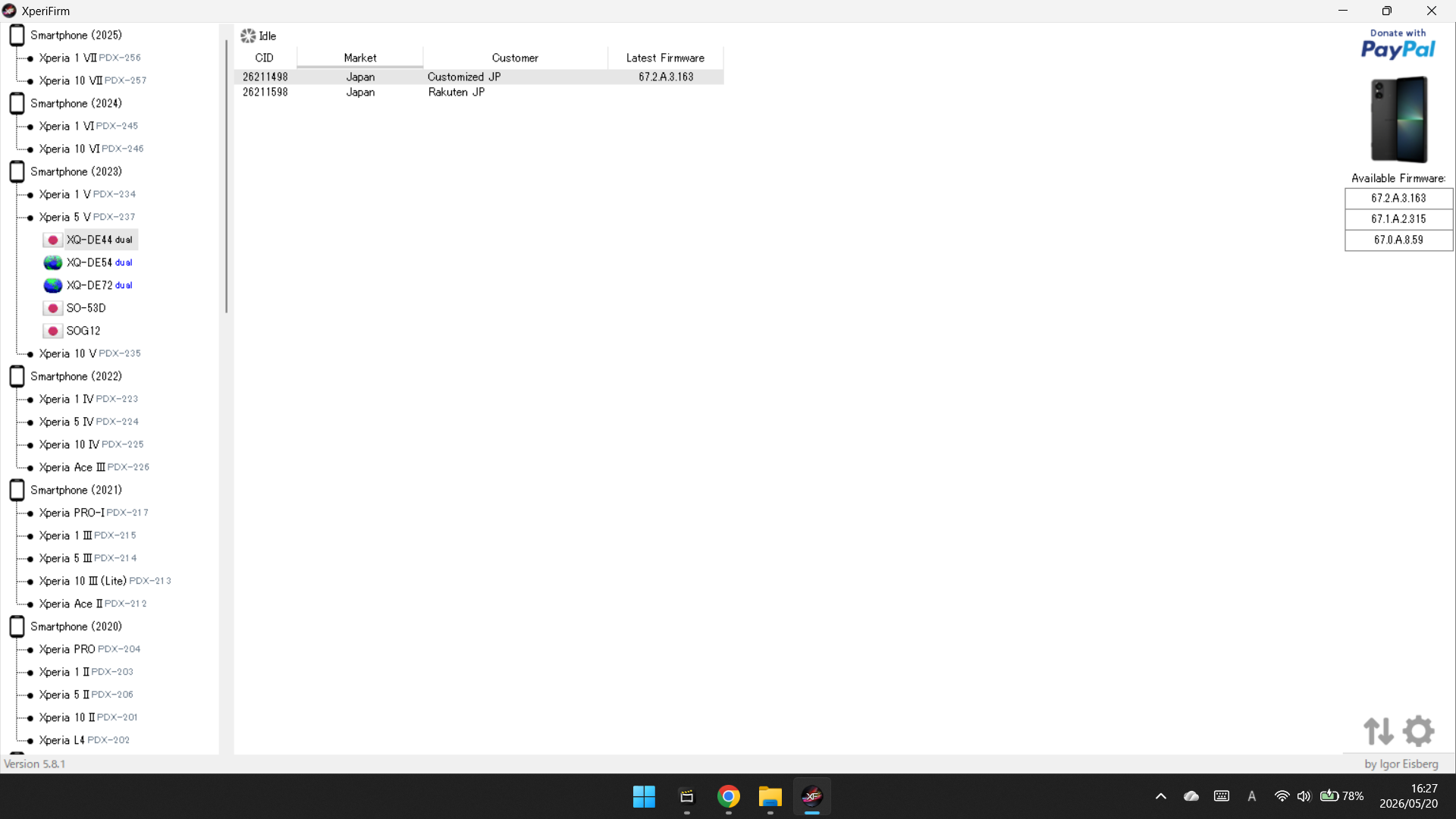Expand Xperia 1 V PDX-234
This screenshot has height=819, width=1456.
pyautogui.click(x=87, y=194)
